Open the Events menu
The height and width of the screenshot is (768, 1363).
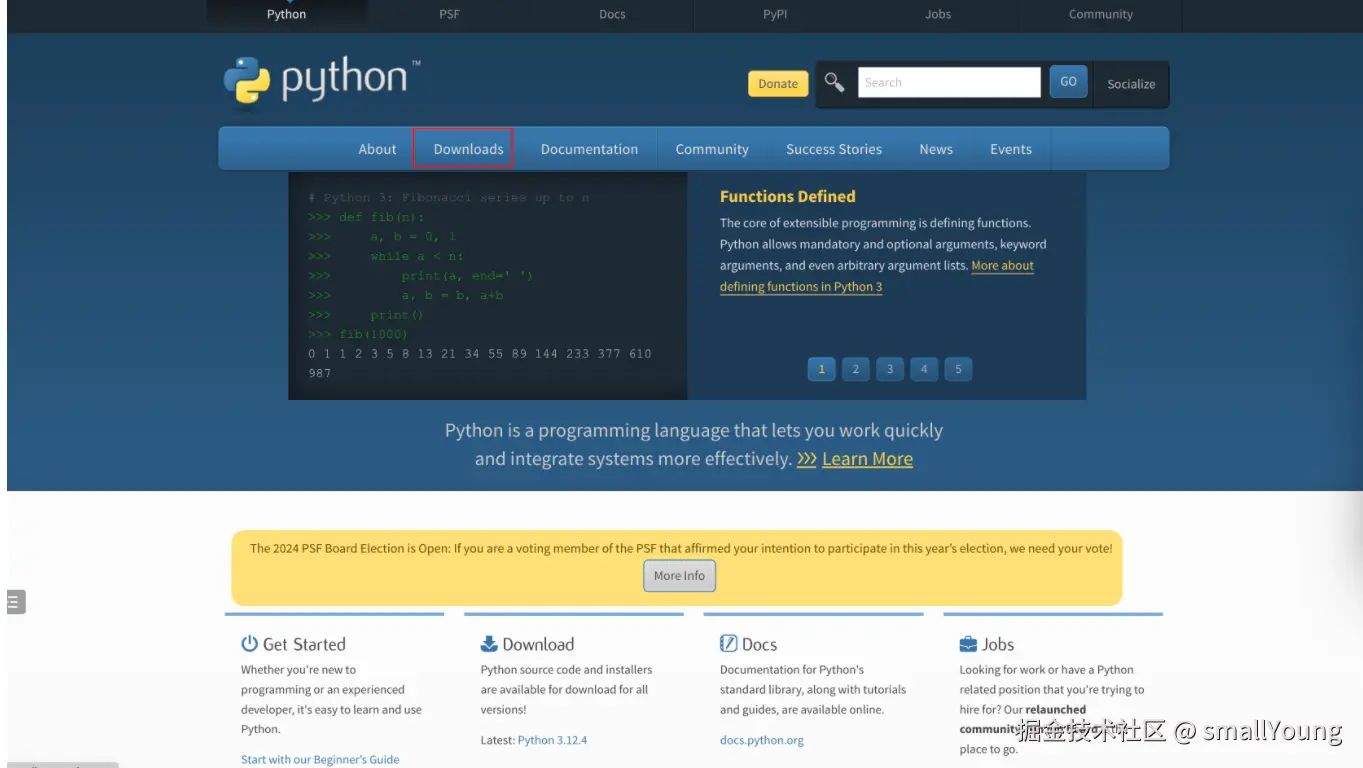click(x=1011, y=149)
